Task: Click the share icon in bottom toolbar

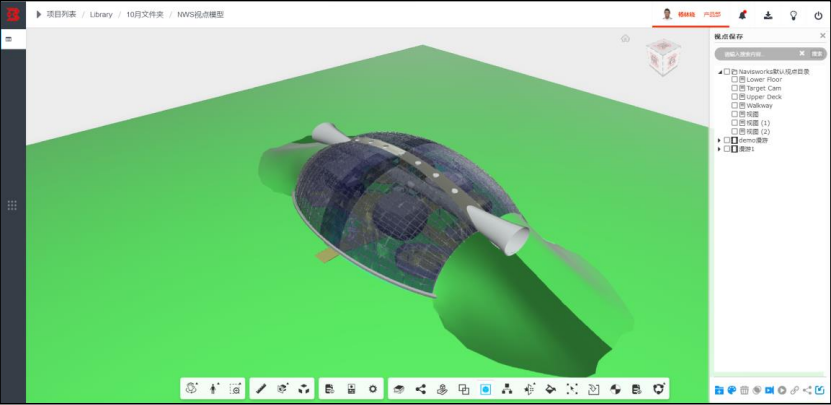Action: point(420,389)
